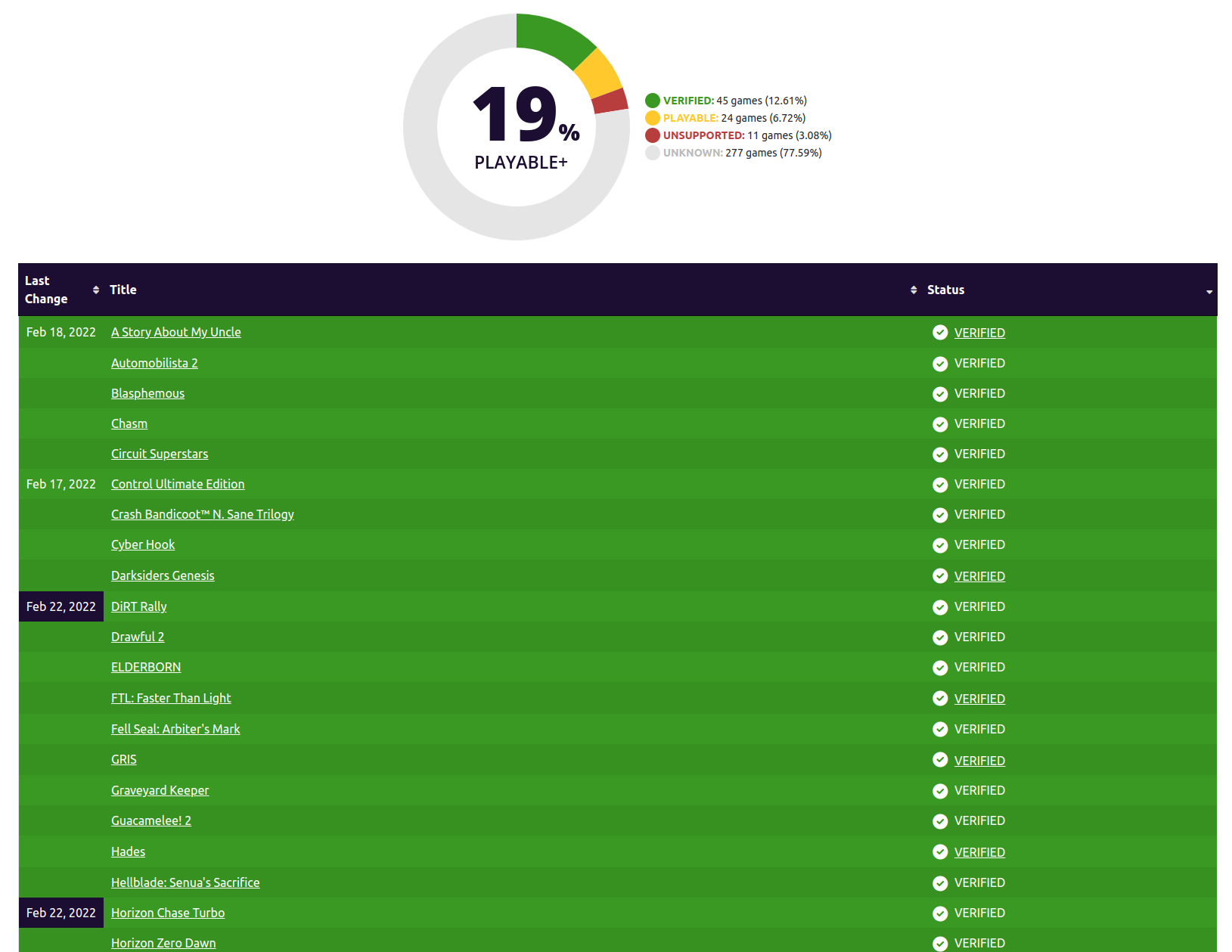Toggle Status column sort arrow

(1209, 292)
